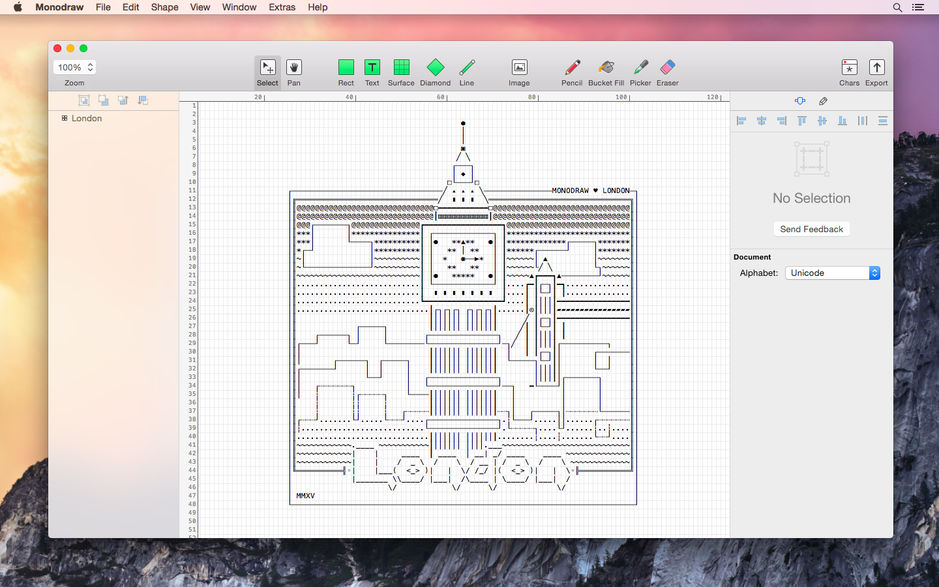This screenshot has width=939, height=587.
Task: Click the group shapes icon in sidebar
Action: tap(84, 100)
